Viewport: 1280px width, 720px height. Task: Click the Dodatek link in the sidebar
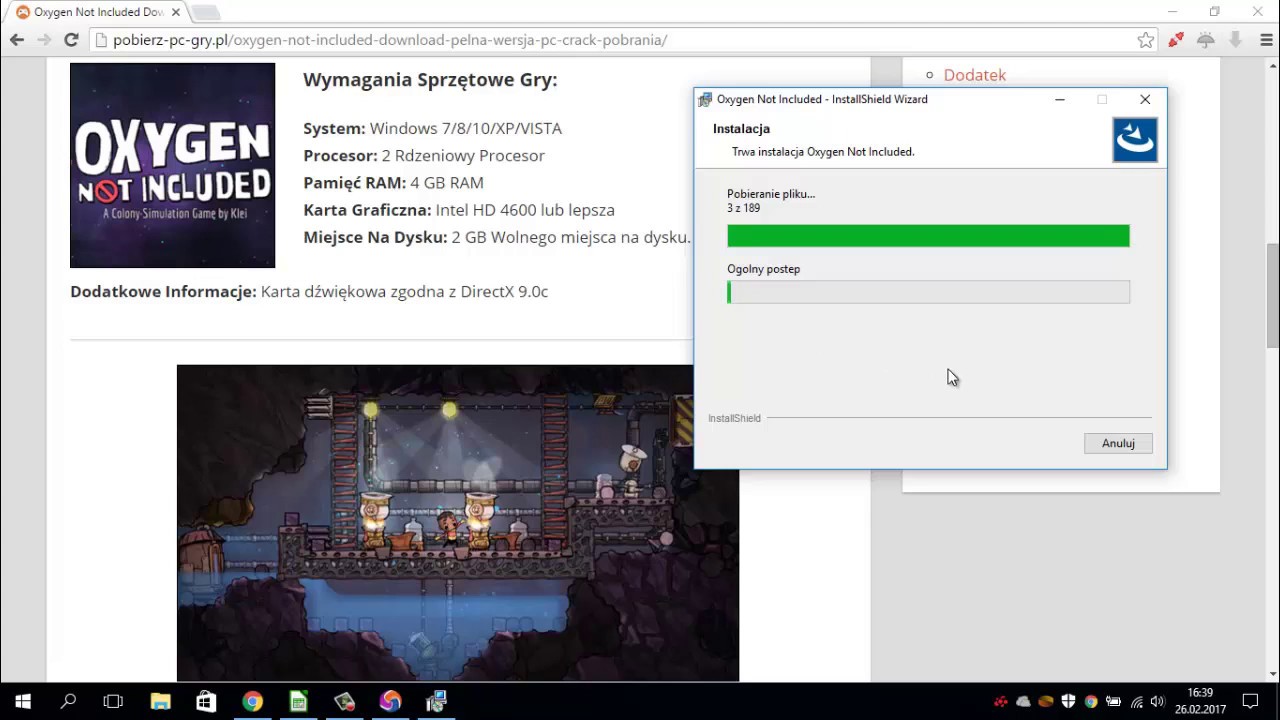tap(974, 75)
